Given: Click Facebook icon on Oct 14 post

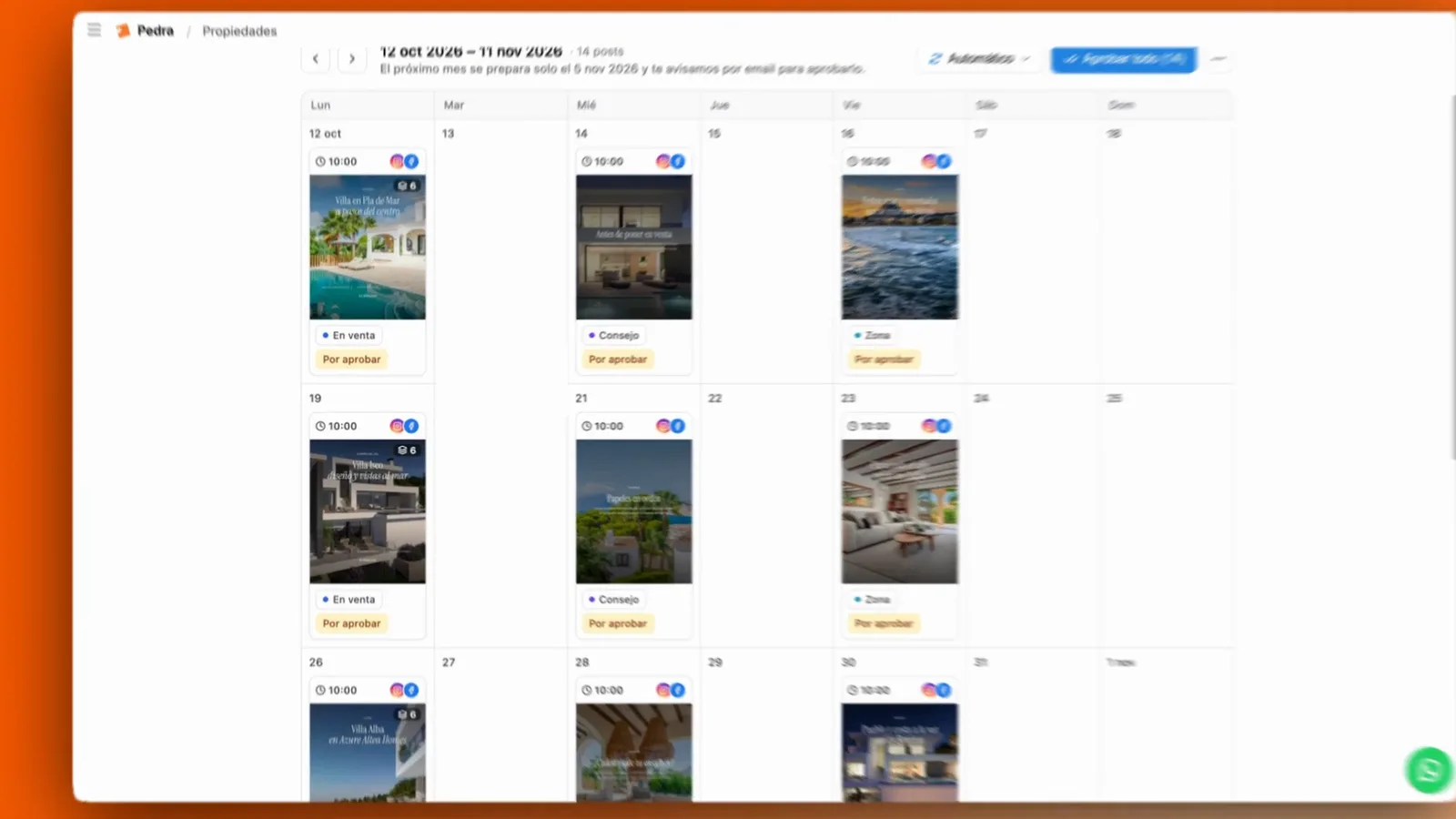Looking at the screenshot, I should pyautogui.click(x=678, y=161).
